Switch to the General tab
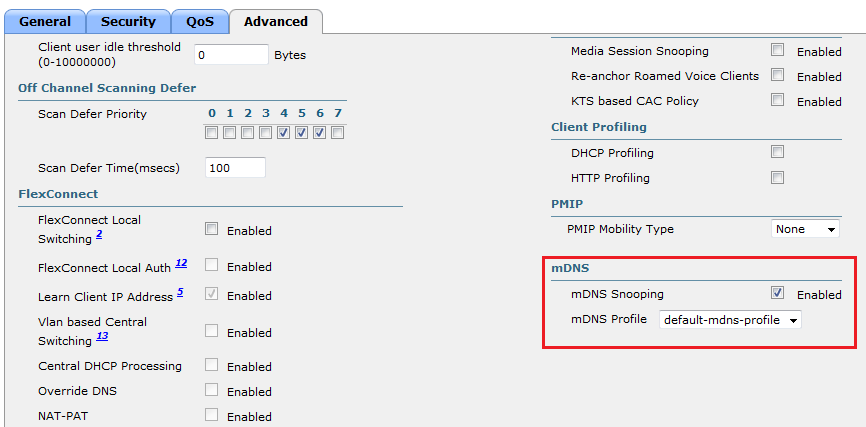 (x=45, y=21)
